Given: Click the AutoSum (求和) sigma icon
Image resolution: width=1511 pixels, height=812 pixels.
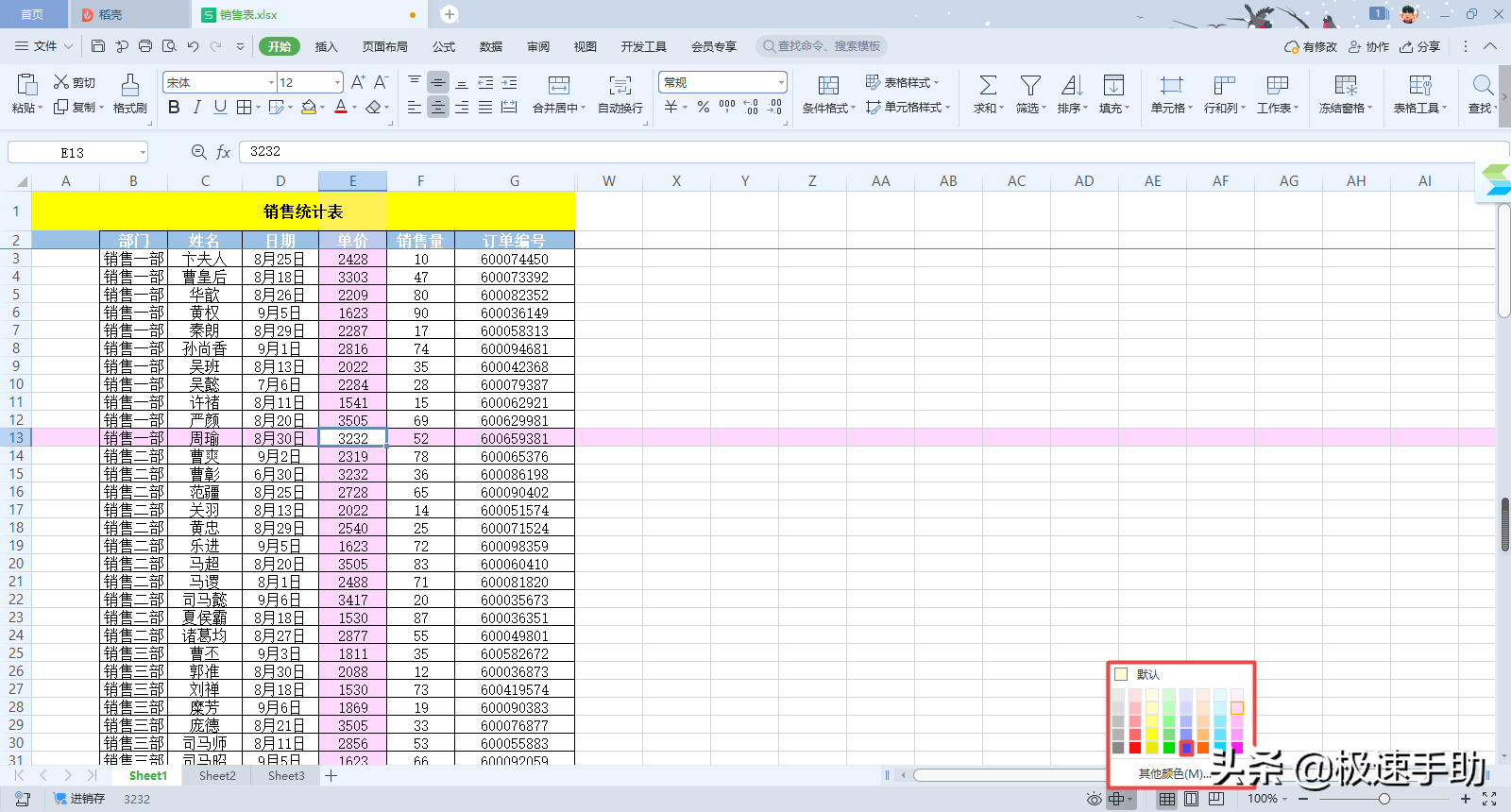Looking at the screenshot, I should point(988,85).
